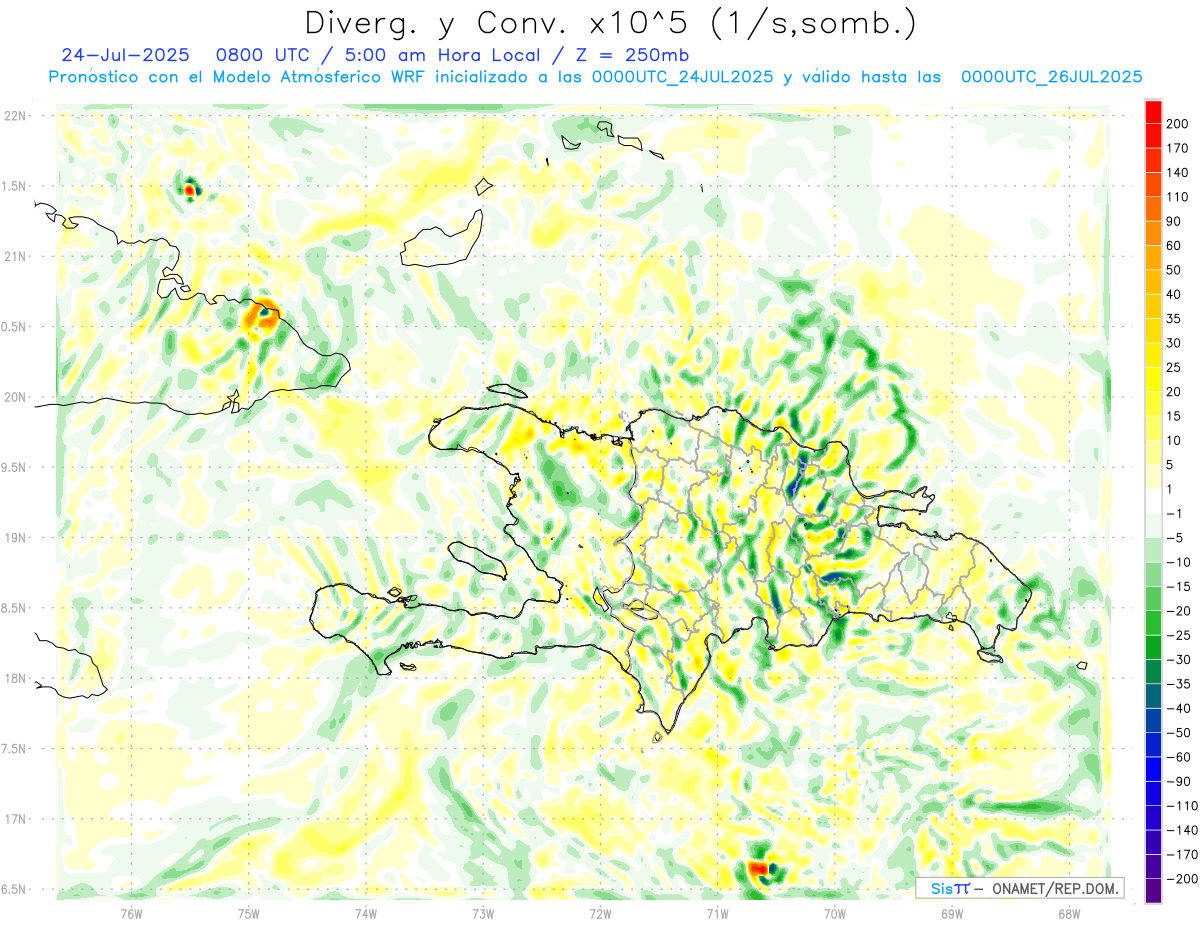Click the '6.5N' latitude label
This screenshot has width=1200, height=927.
tap(14, 890)
